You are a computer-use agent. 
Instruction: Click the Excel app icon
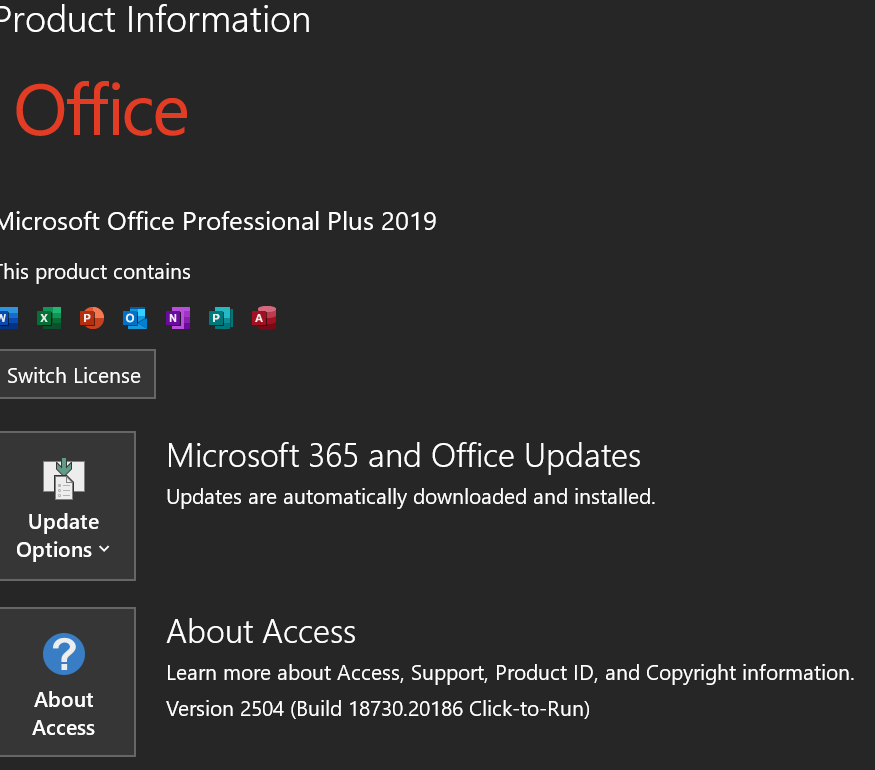click(x=48, y=318)
